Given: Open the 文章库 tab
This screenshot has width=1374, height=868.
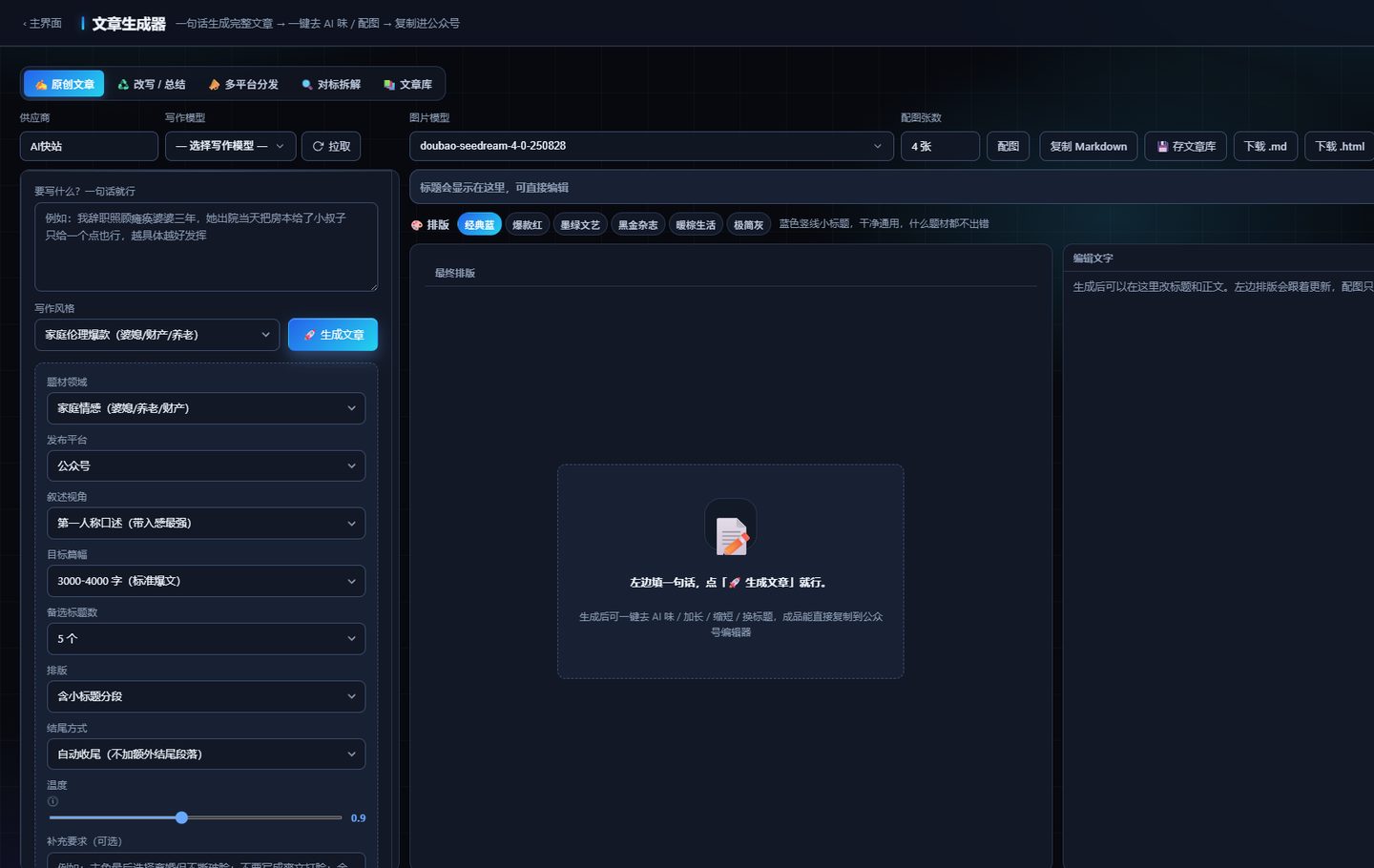Looking at the screenshot, I should 408,85.
